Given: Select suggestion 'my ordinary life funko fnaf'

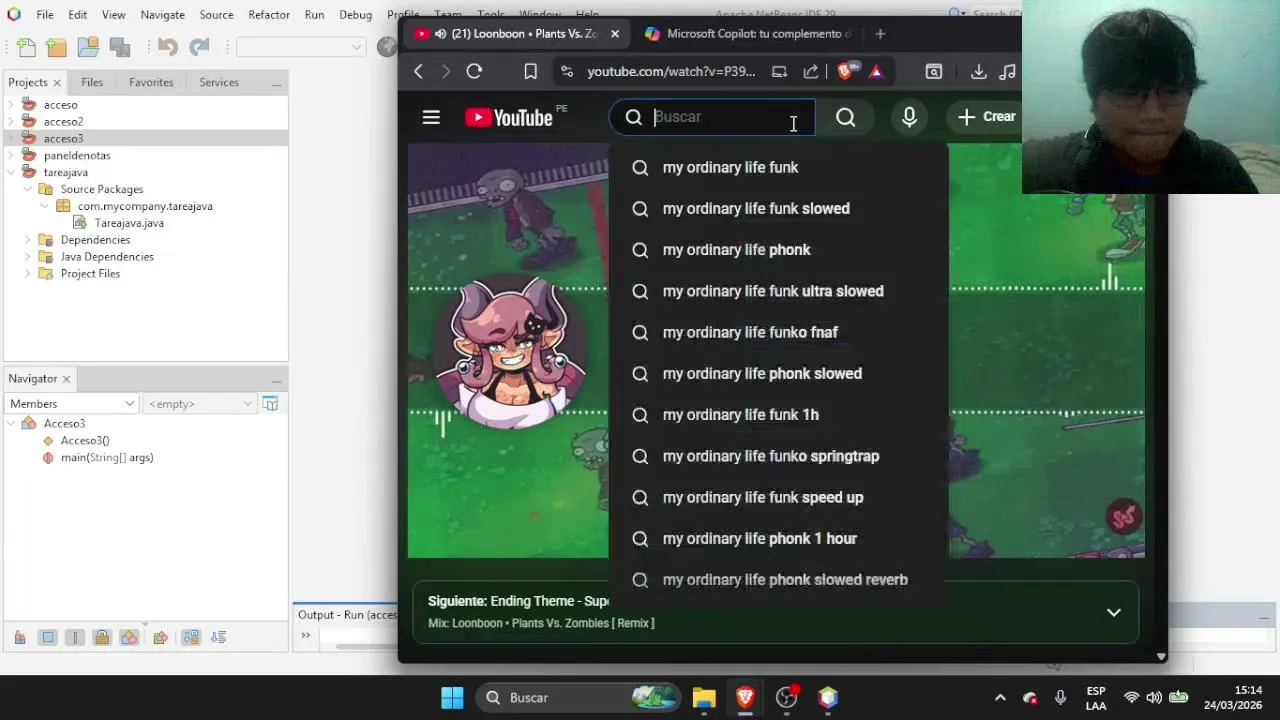Looking at the screenshot, I should [778, 332].
